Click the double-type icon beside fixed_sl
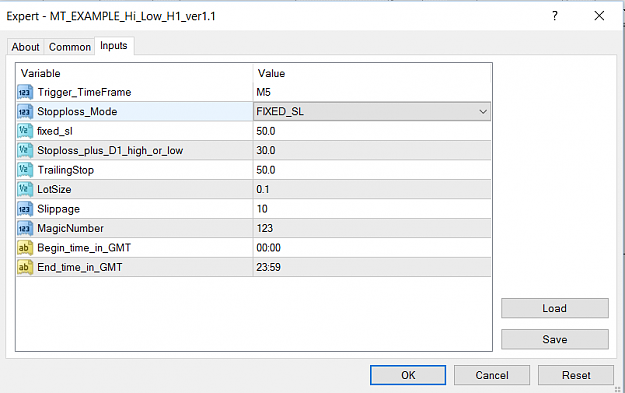The image size is (625, 393). coord(25,131)
